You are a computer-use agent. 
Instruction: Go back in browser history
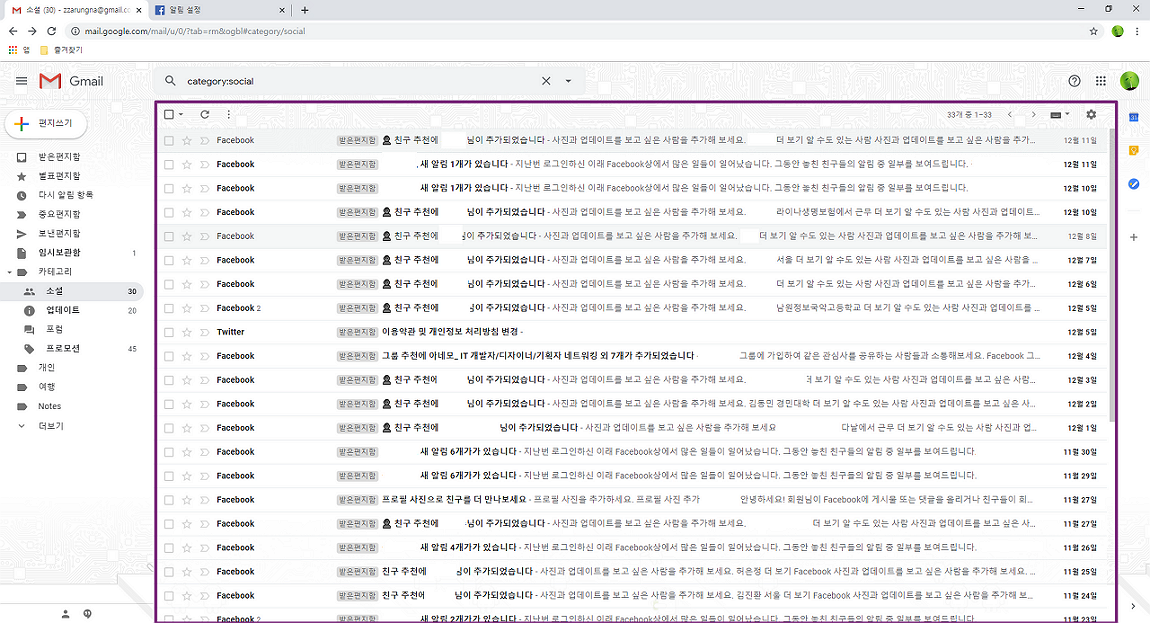[x=13, y=31]
